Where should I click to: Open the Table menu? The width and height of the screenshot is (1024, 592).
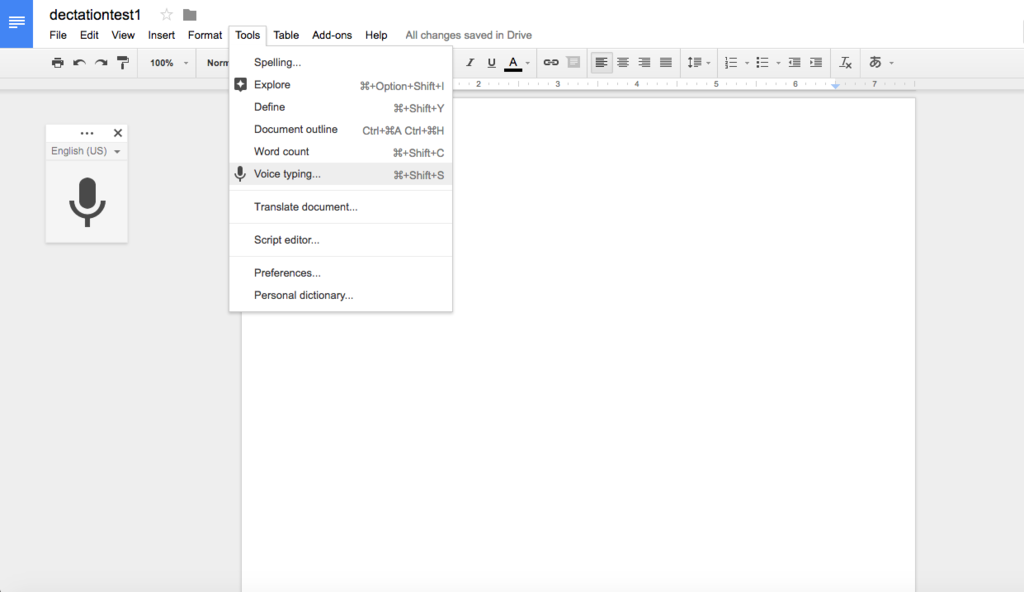[x=286, y=35]
